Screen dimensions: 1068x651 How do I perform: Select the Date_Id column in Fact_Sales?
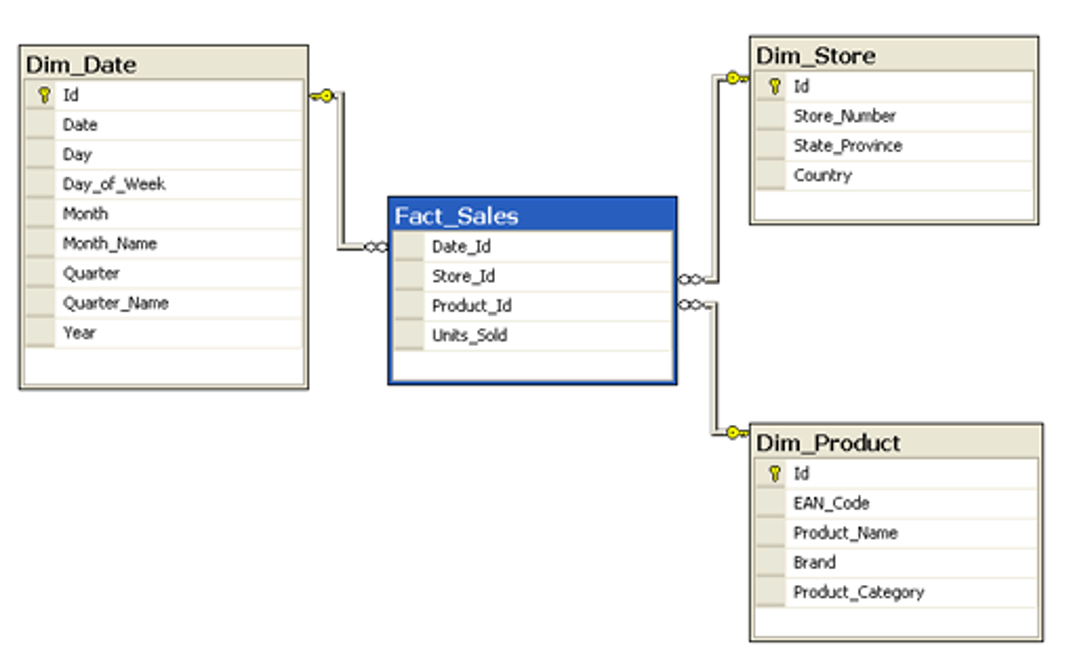click(x=533, y=247)
